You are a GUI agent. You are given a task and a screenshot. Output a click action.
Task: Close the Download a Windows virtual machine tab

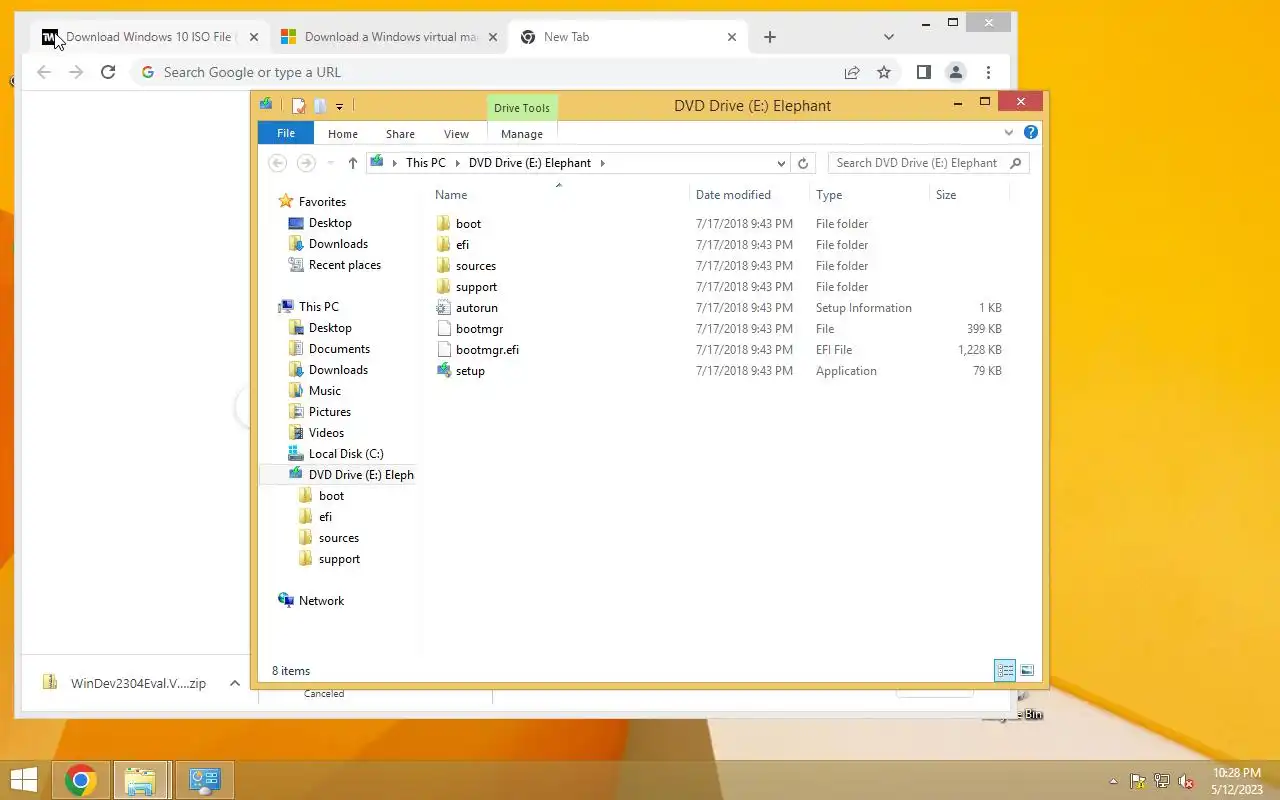pyautogui.click(x=492, y=37)
